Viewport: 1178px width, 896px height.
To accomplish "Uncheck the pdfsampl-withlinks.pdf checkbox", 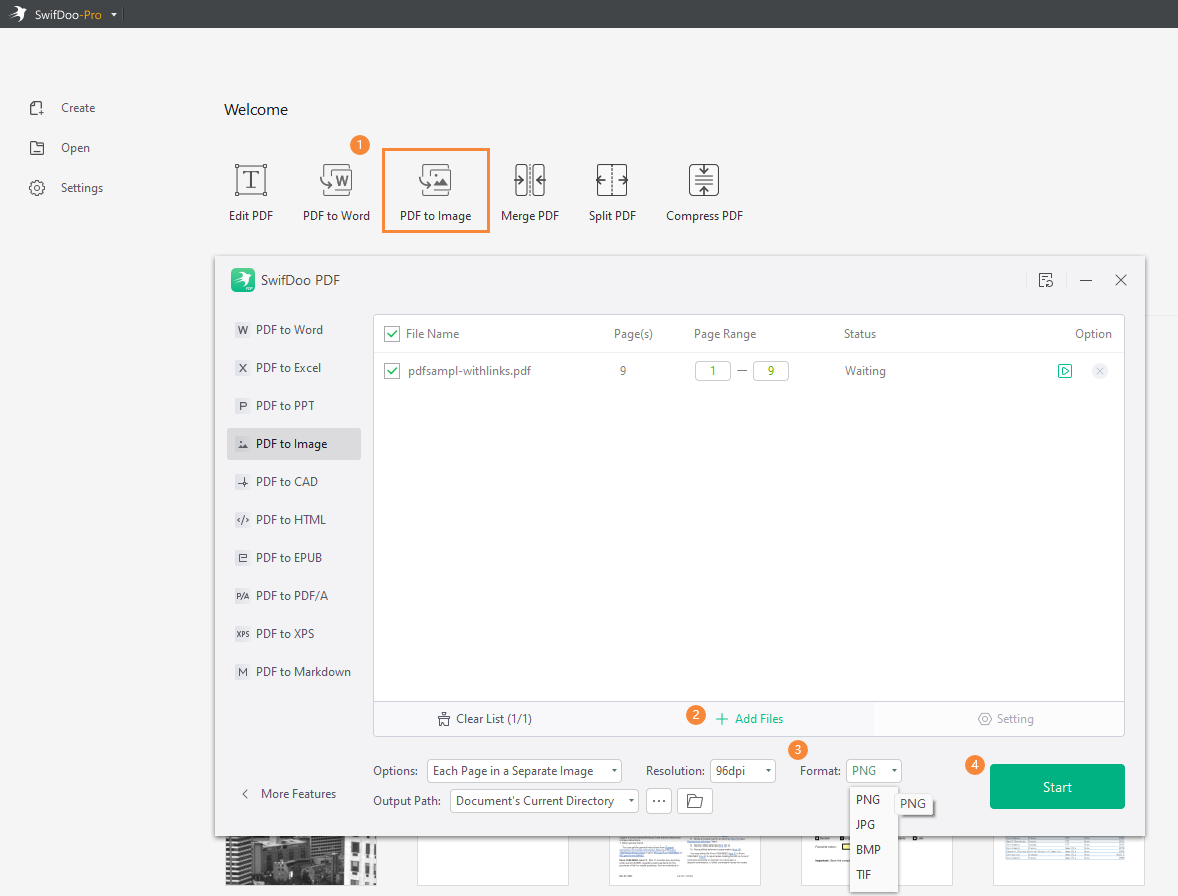I will 392,371.
